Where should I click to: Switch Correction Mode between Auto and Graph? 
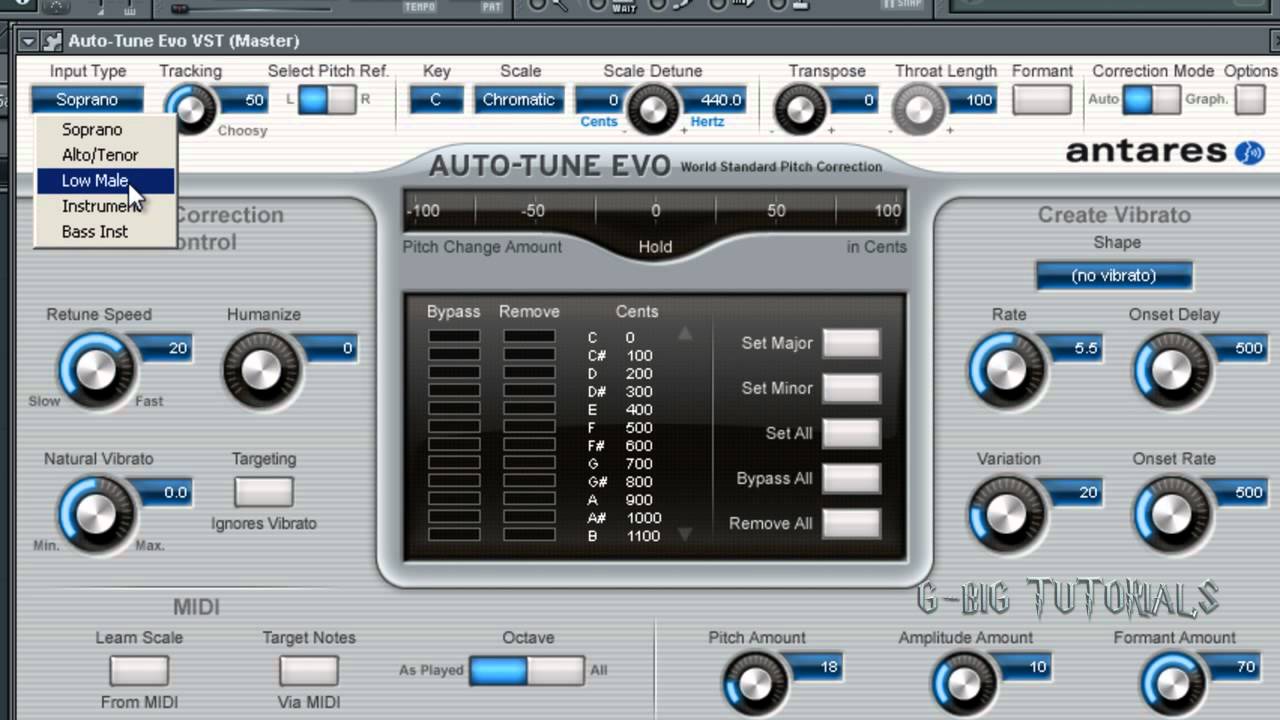click(1151, 99)
